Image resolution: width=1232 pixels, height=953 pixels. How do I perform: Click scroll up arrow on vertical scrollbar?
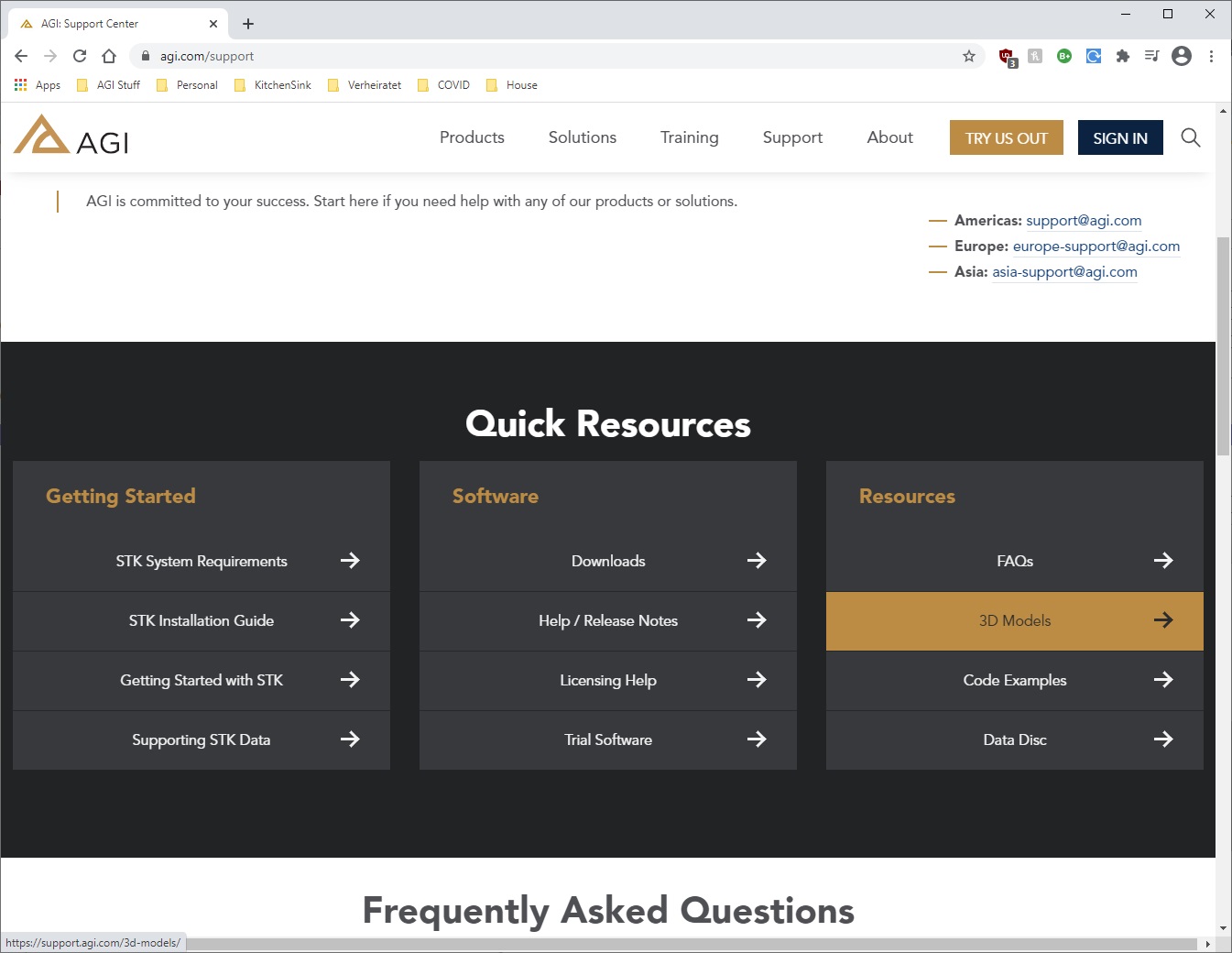(1223, 111)
